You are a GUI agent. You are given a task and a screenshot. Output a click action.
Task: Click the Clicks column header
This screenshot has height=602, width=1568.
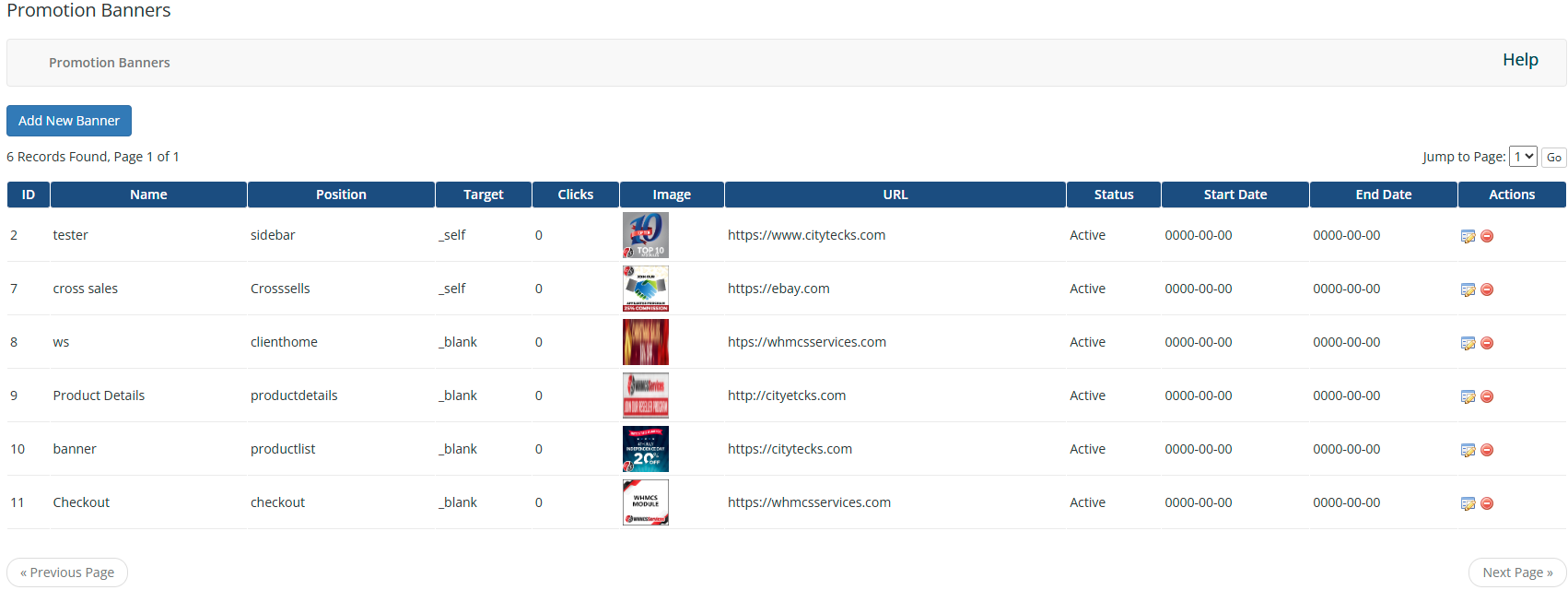click(x=575, y=195)
